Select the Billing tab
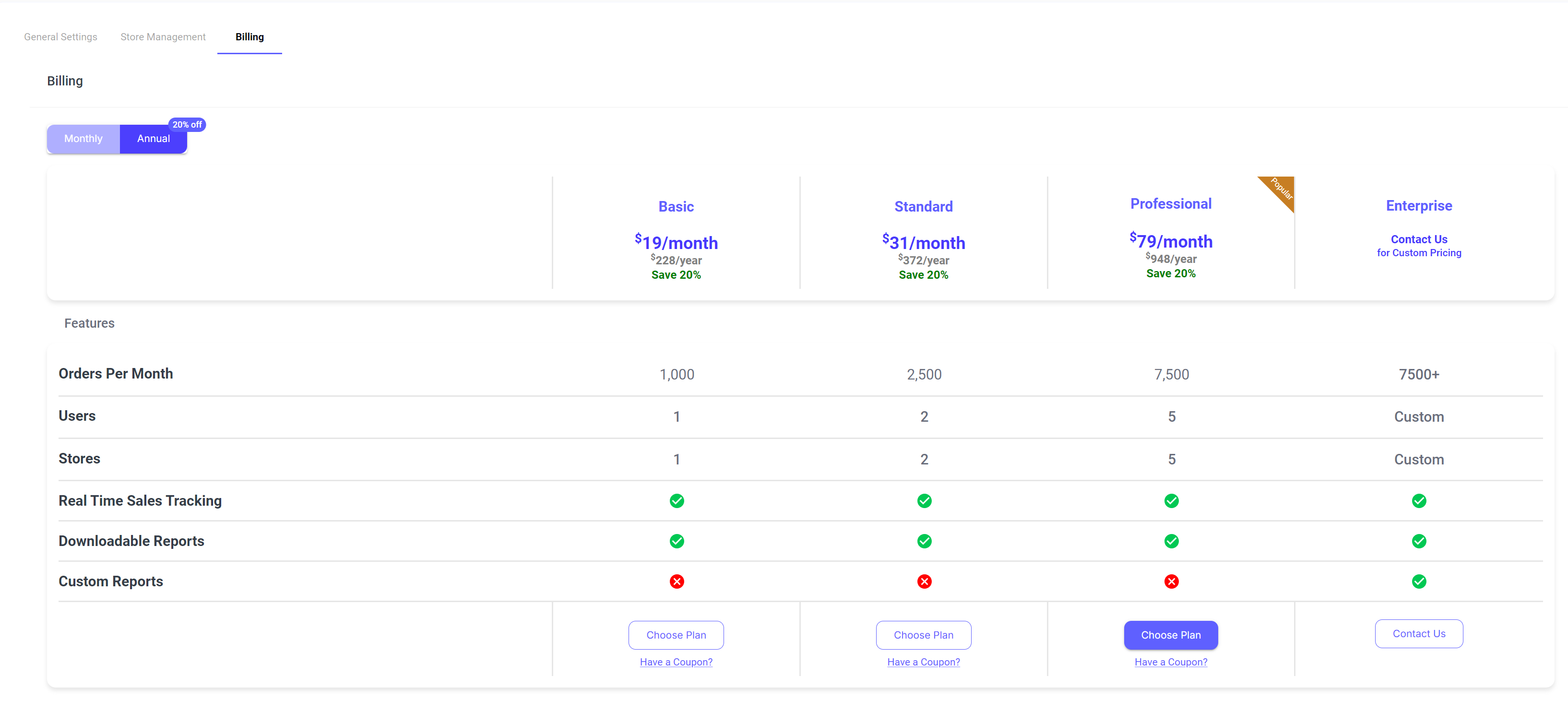The height and width of the screenshot is (712, 1568). click(249, 37)
